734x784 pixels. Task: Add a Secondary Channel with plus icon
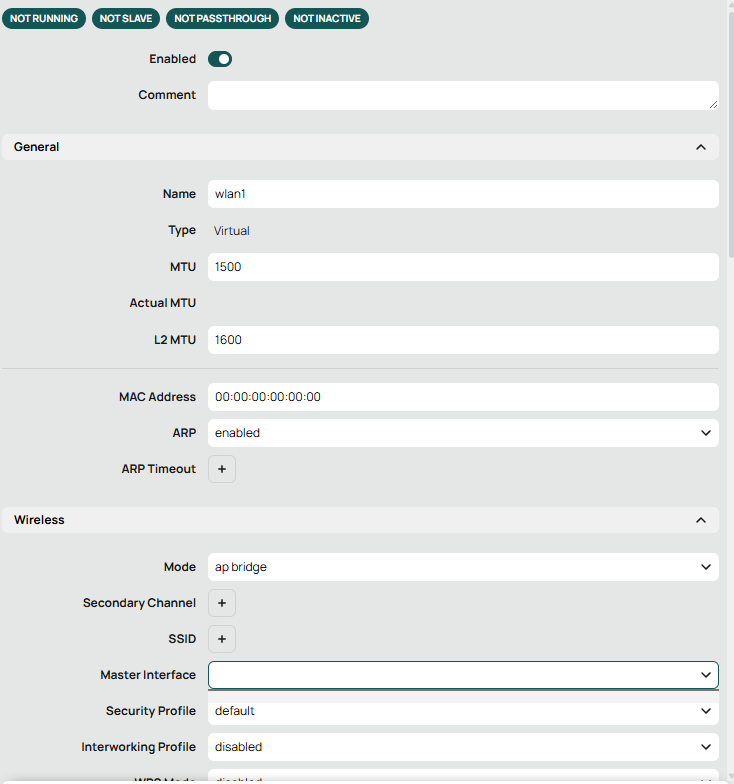222,603
